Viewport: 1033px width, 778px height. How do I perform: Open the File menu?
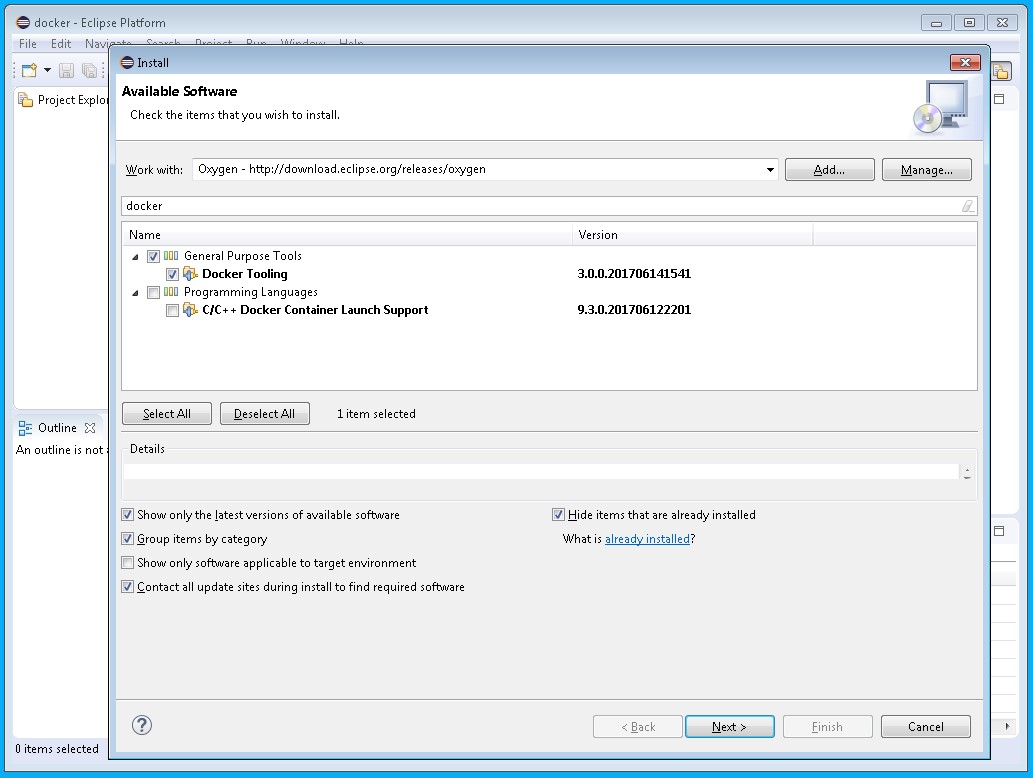click(28, 44)
